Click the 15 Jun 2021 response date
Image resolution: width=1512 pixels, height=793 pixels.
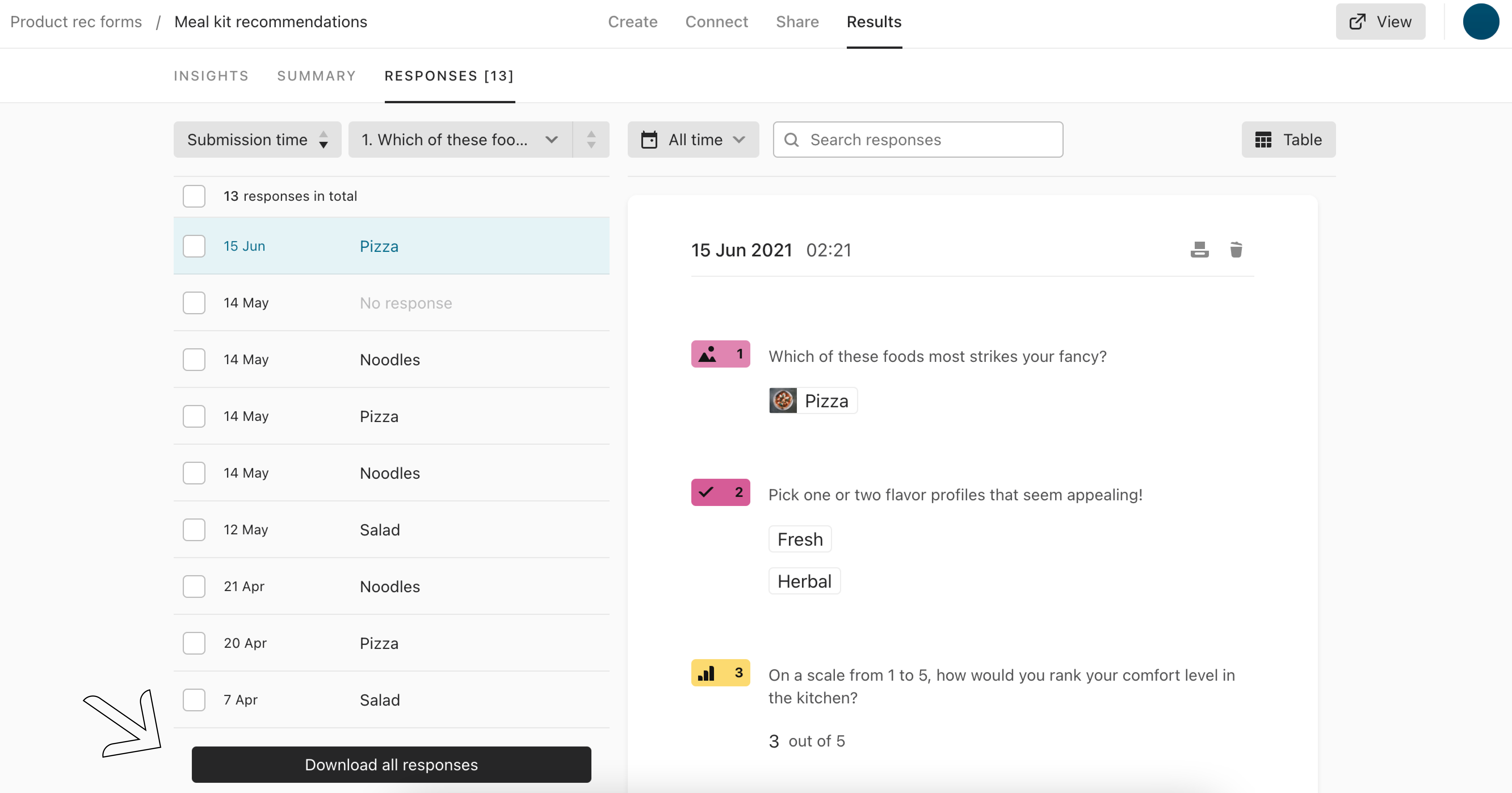coord(741,250)
